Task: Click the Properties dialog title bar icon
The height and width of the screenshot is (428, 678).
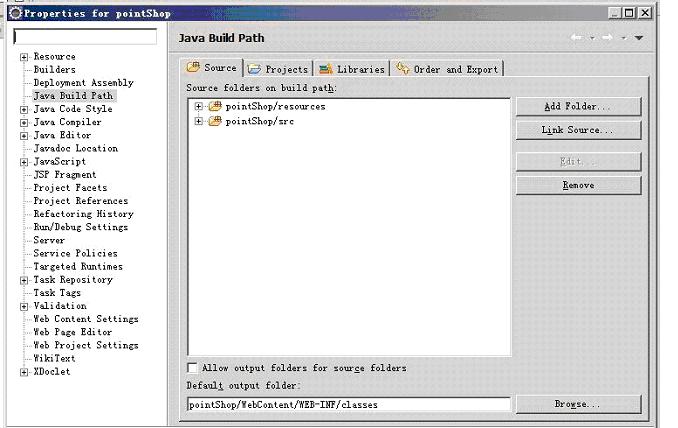Action: [16, 13]
